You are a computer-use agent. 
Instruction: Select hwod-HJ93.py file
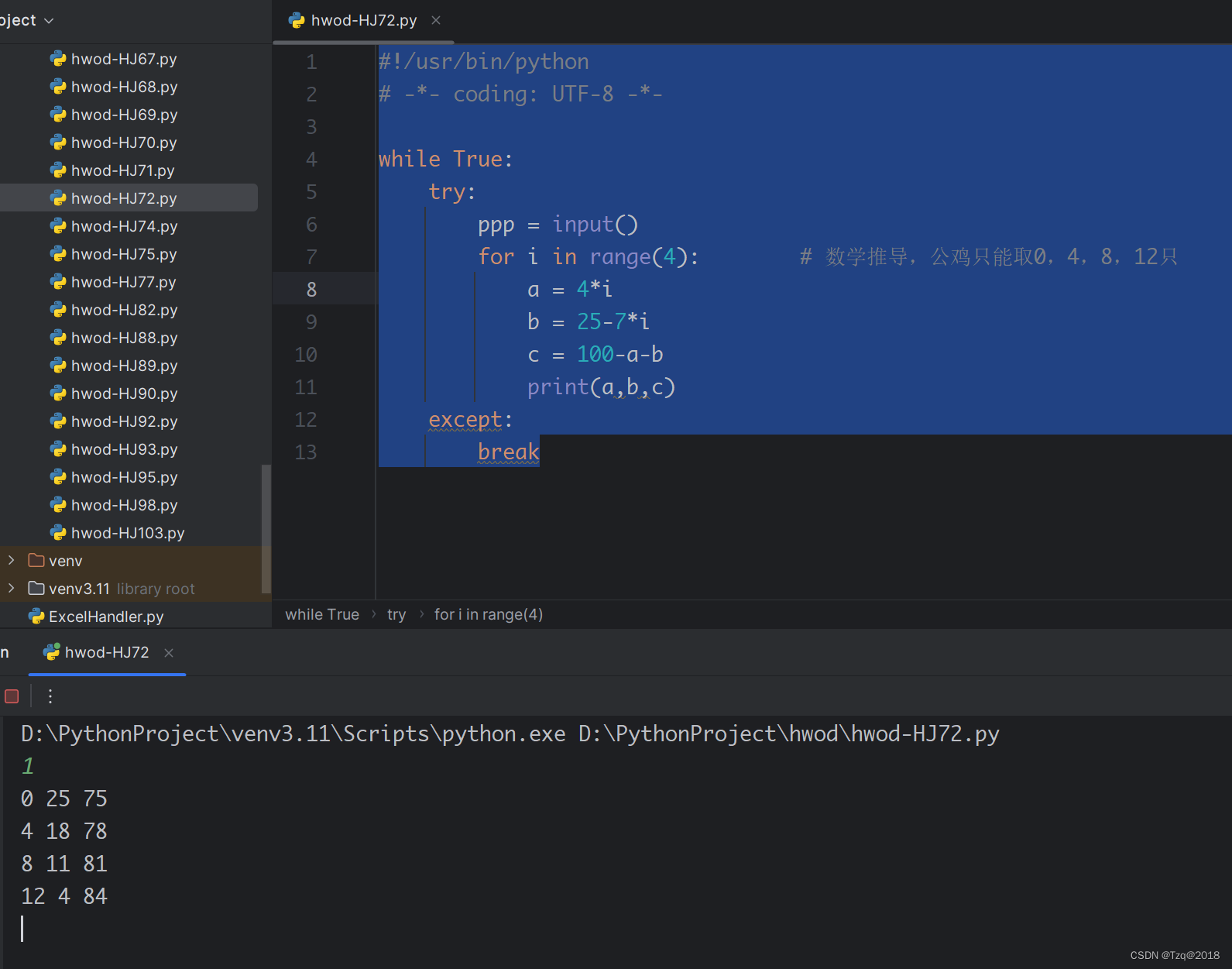124,449
